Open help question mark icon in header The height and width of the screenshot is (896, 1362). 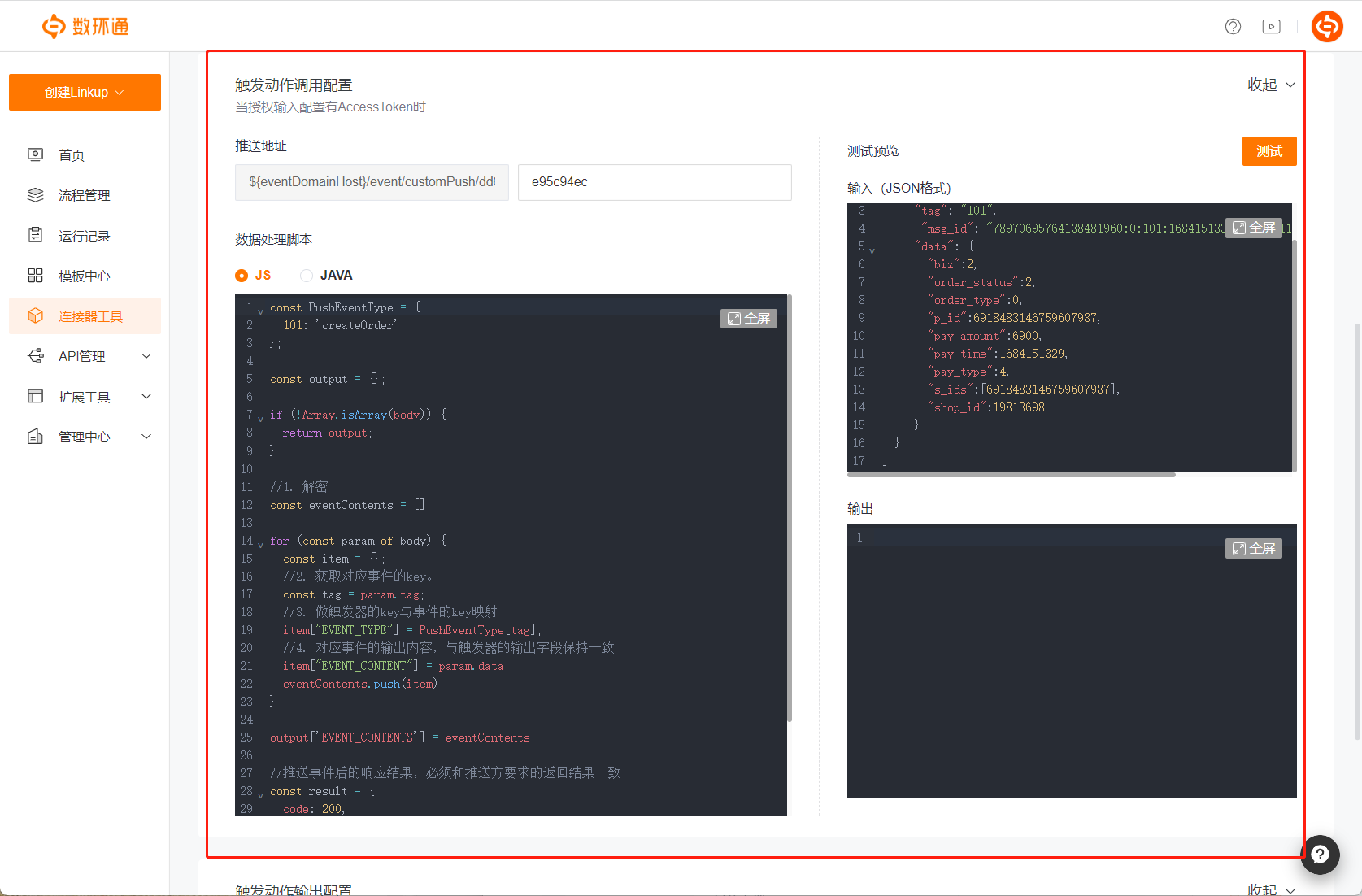tap(1233, 26)
